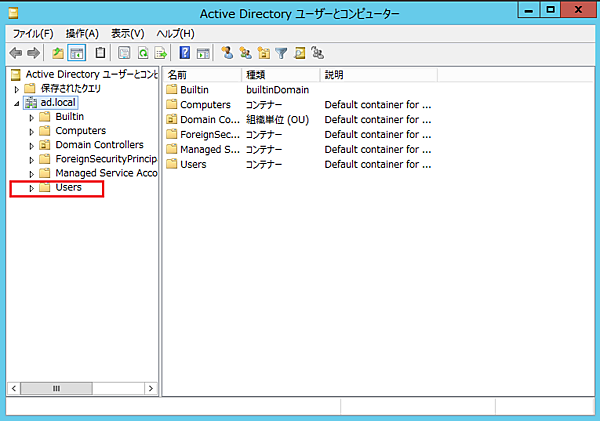Expand the Users tree node arrow
The image size is (600, 421).
click(x=31, y=188)
